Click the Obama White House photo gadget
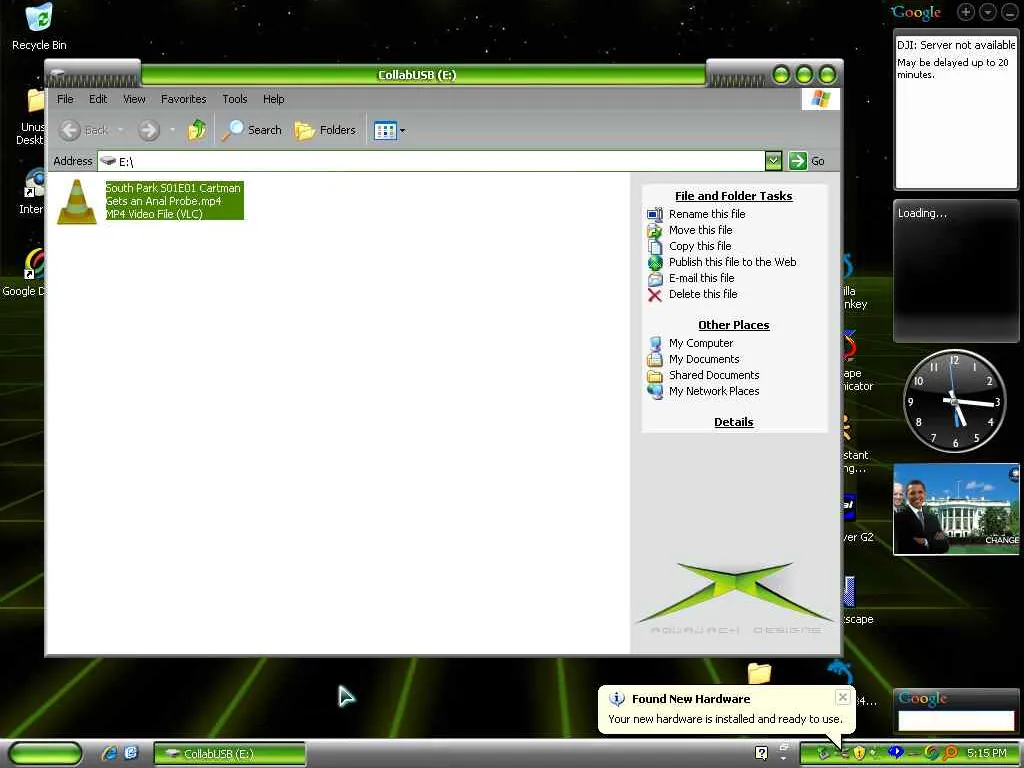1024x768 pixels. coord(956,509)
